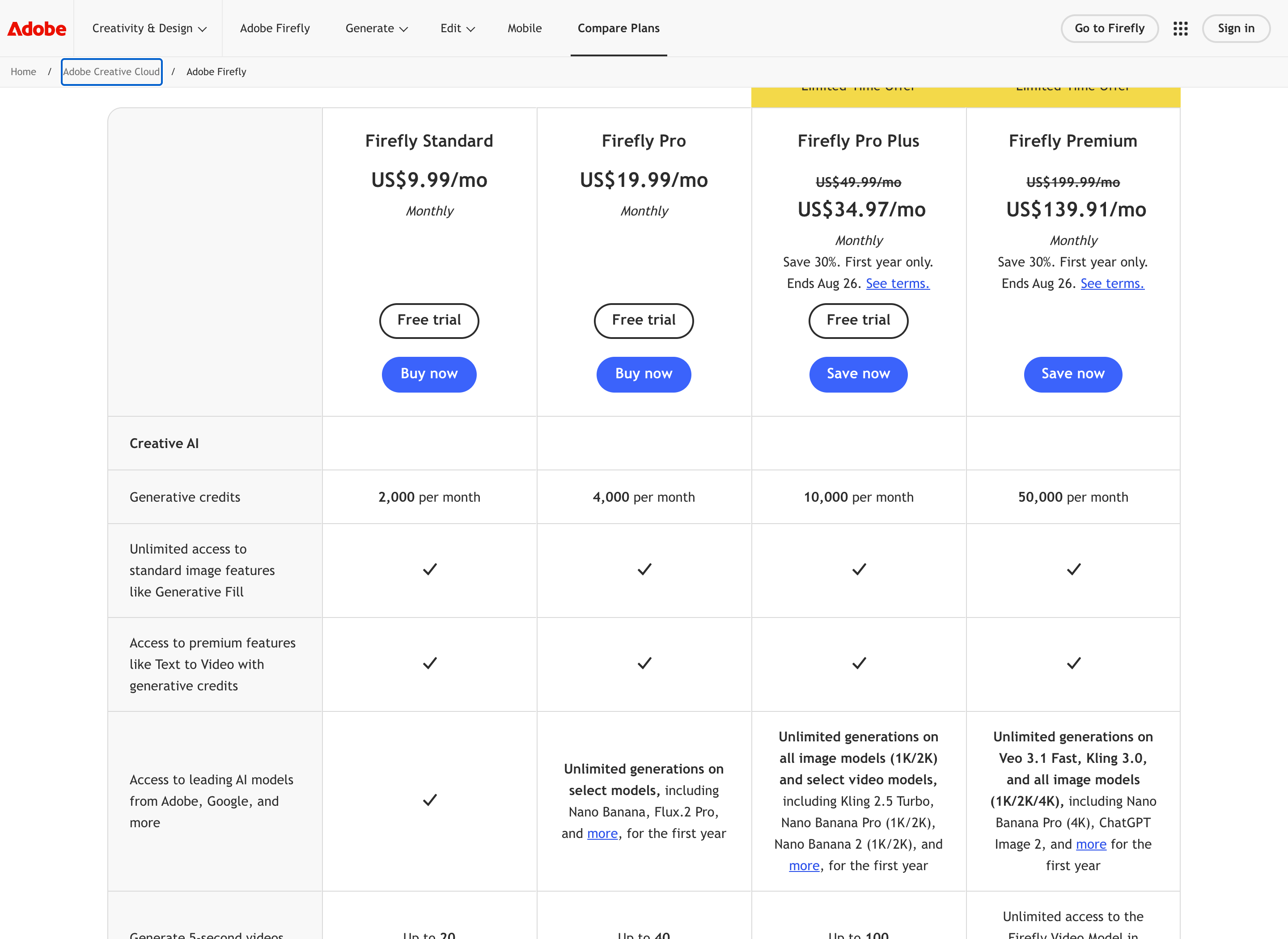Open the app switcher grid icon

[x=1181, y=29]
